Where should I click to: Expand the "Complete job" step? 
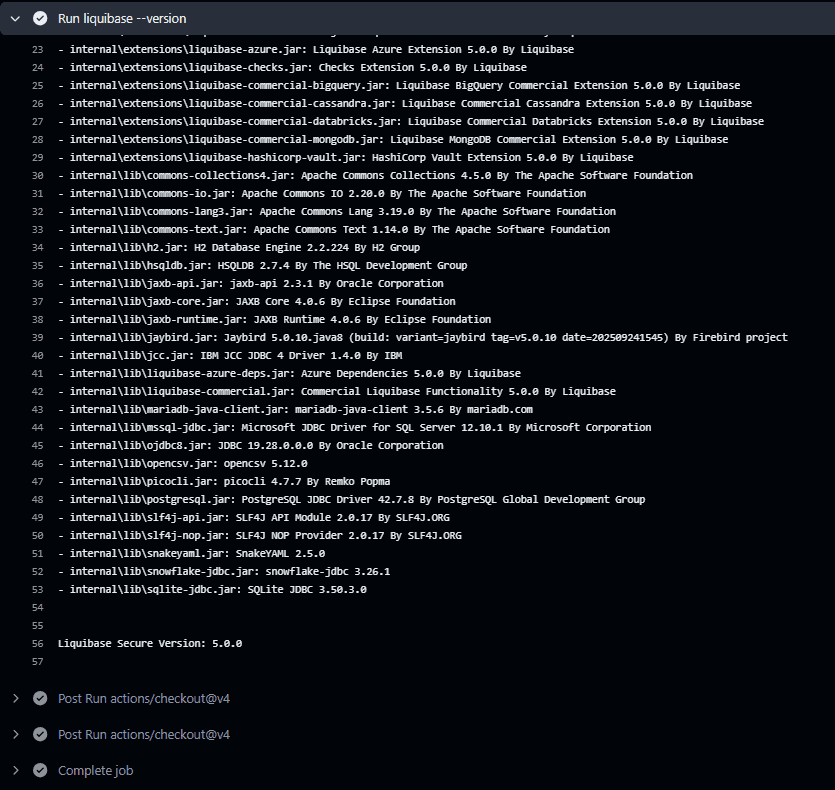pos(14,770)
